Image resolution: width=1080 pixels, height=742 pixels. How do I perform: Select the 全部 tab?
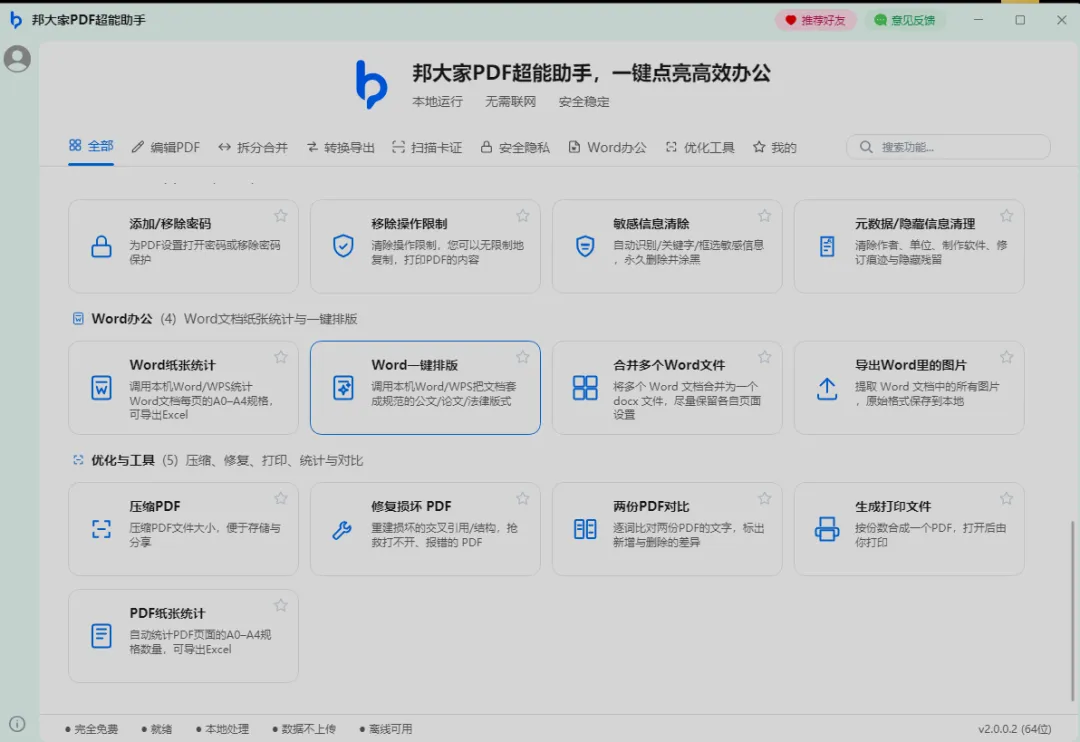point(91,146)
